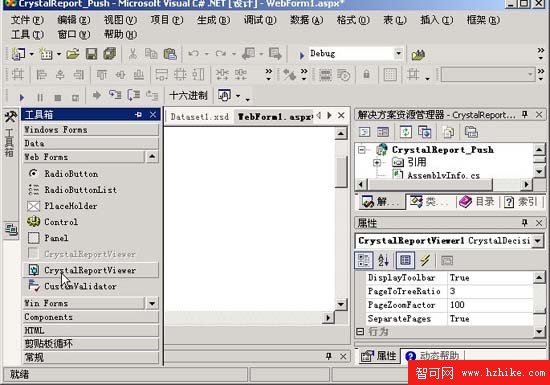Click Properties grid scroll down arrow
Screen dimensions: 550x385
click(x=539, y=331)
